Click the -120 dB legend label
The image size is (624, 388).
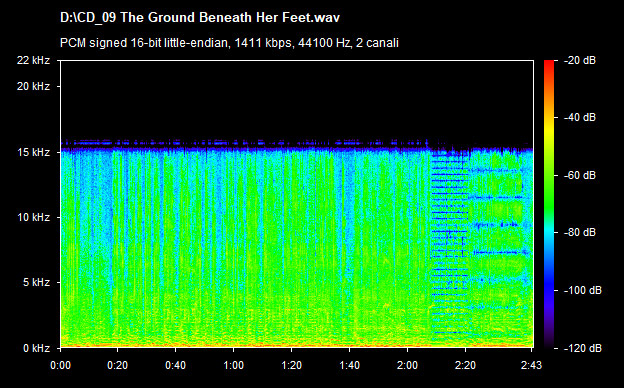[583, 348]
